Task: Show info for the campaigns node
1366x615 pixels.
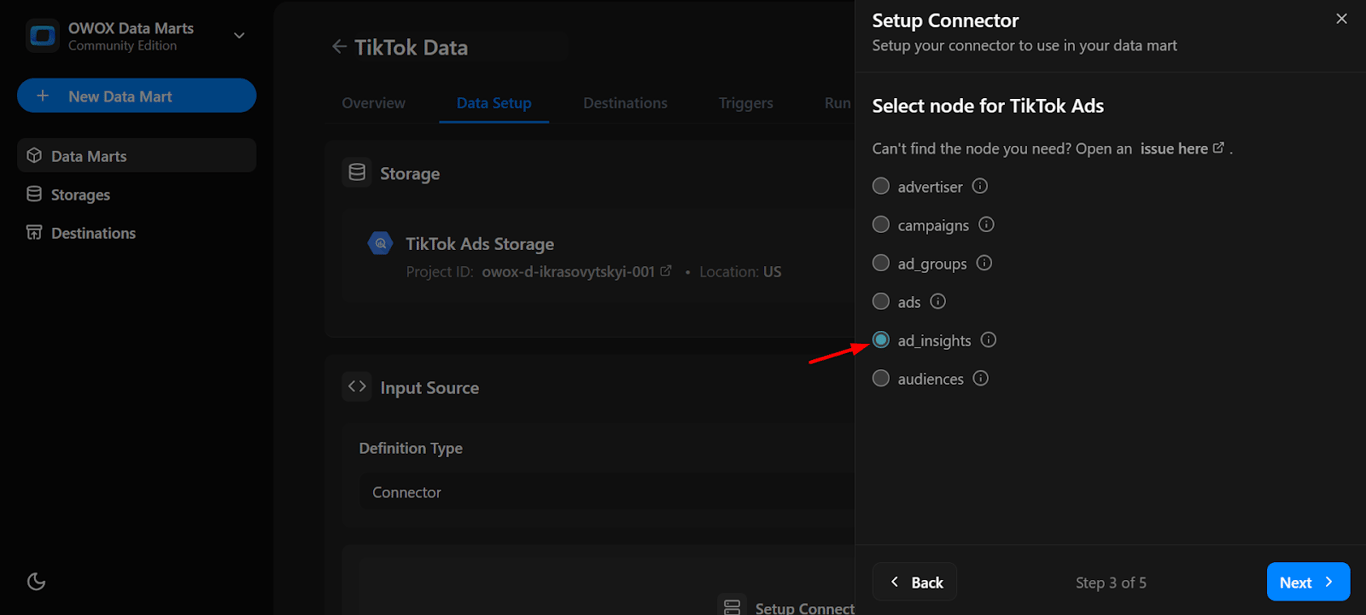Action: tap(986, 224)
